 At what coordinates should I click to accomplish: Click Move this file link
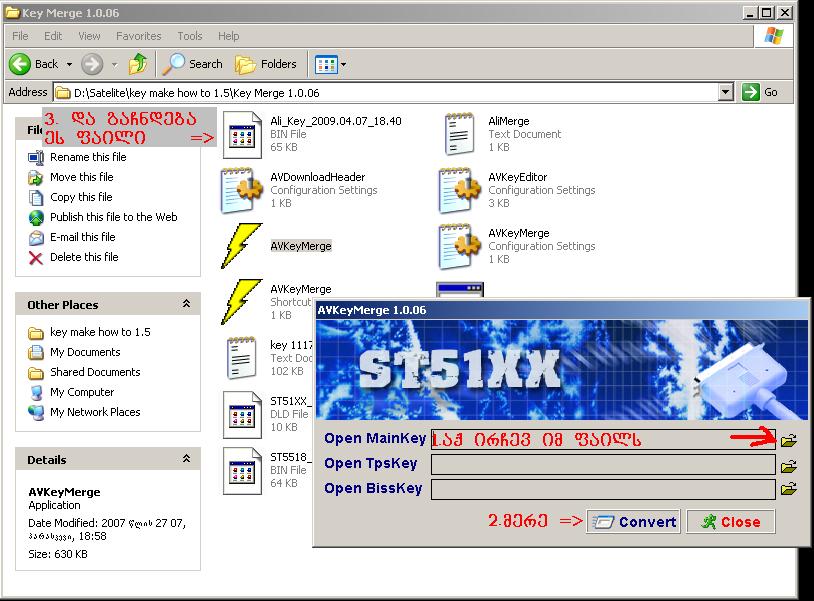(x=82, y=177)
